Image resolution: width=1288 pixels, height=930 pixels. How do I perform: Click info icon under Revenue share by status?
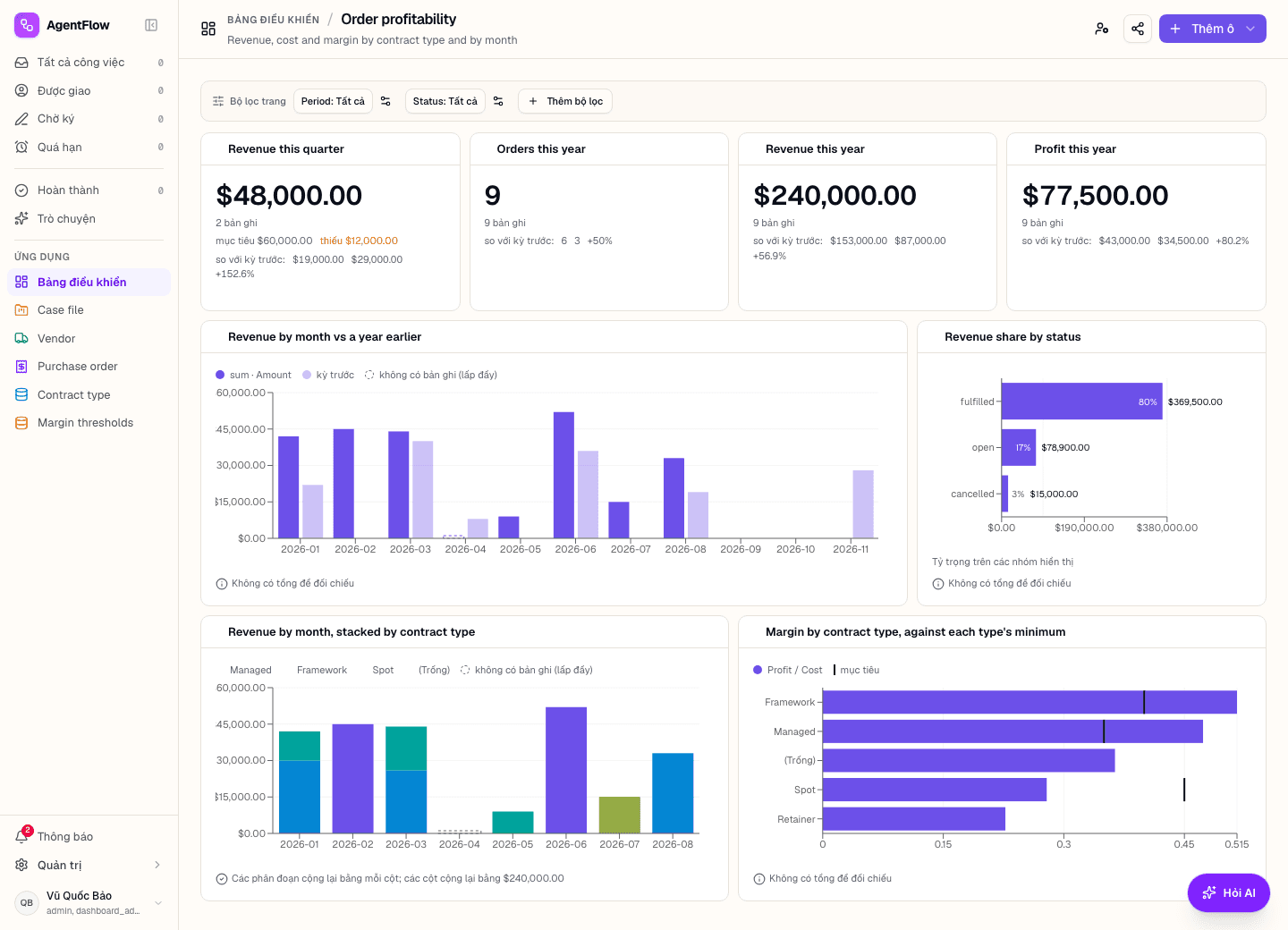[x=938, y=584]
